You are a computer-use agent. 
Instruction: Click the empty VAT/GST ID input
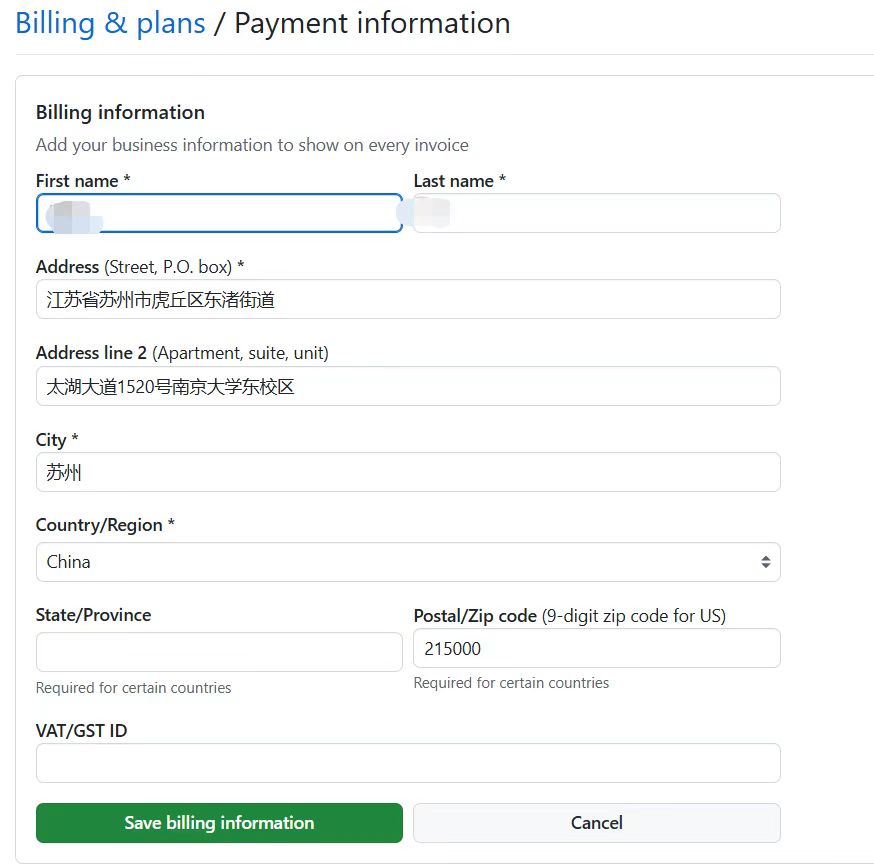(x=408, y=763)
